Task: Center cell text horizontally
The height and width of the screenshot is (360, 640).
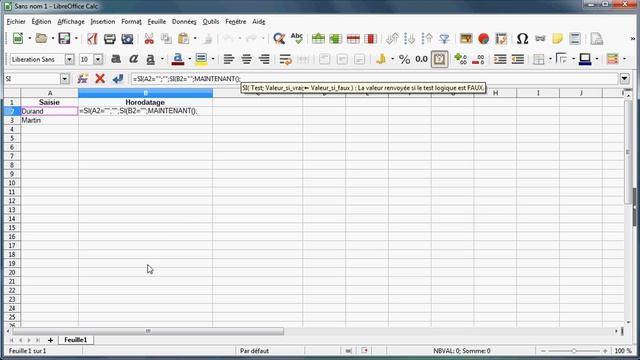Action: (x=247, y=59)
